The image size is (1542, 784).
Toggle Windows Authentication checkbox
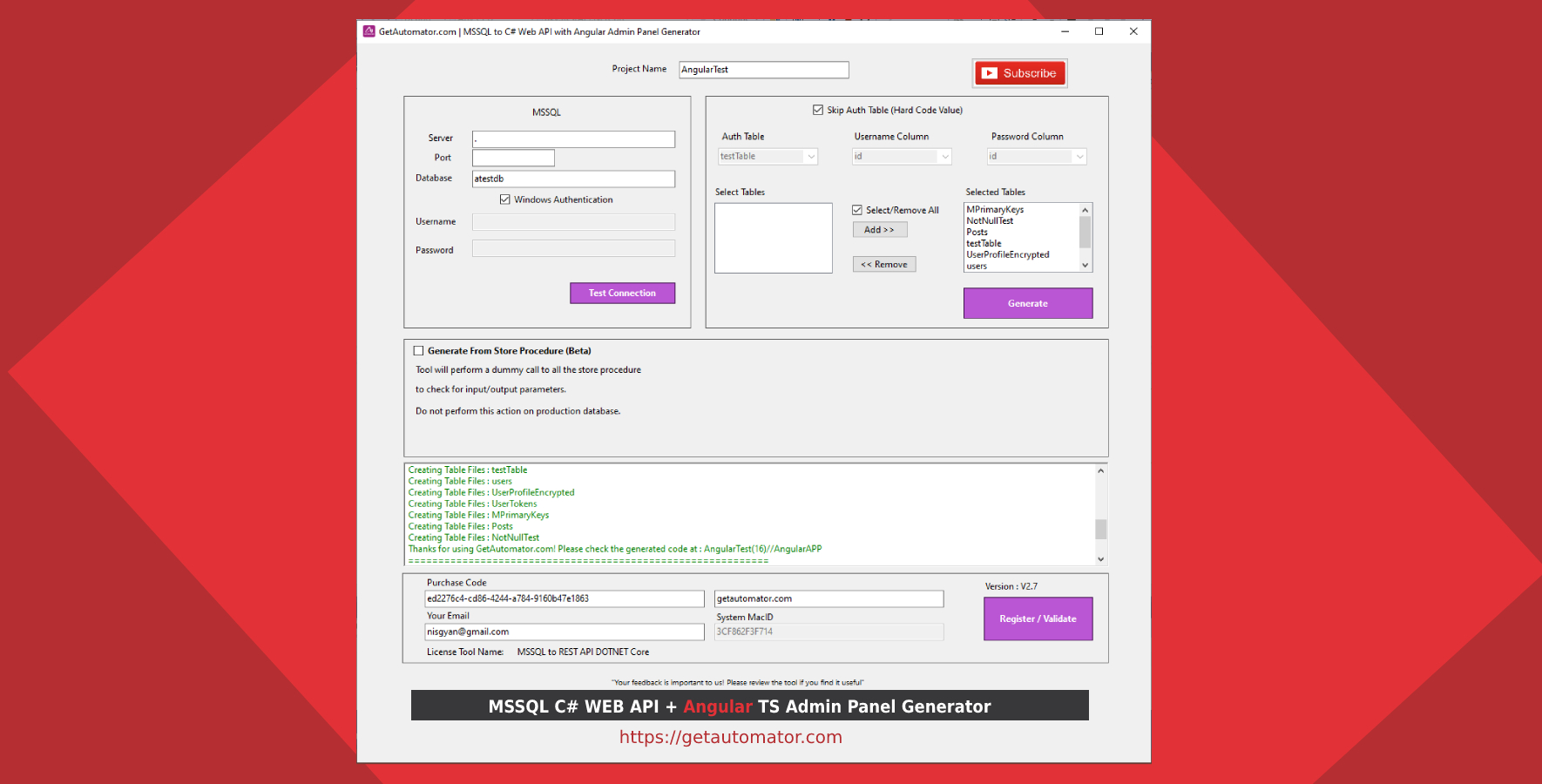(x=505, y=199)
